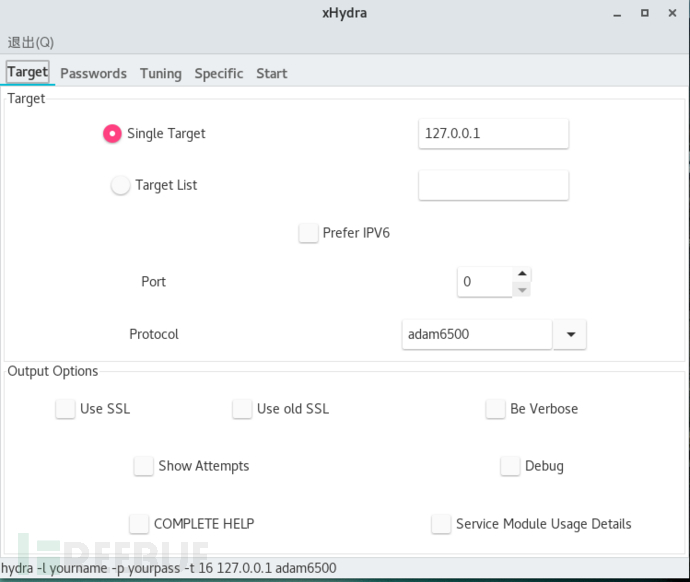Enable the Prefer IPV6 checkbox
Screen dimensions: 690x582
(308, 233)
